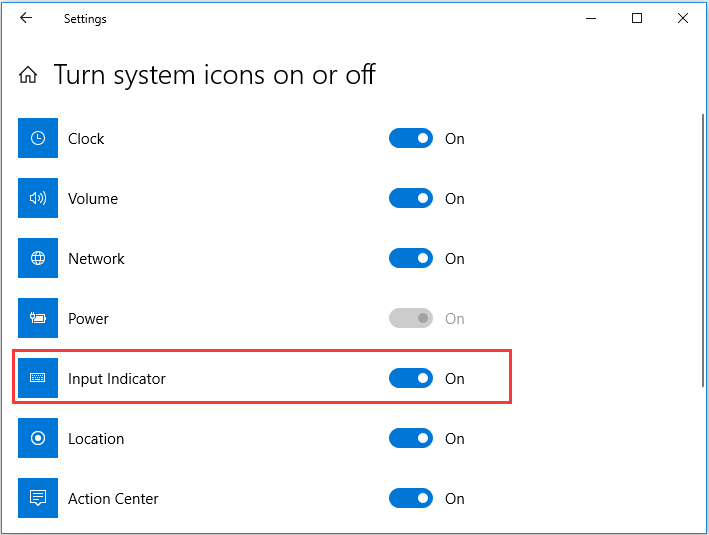Click the Clock icon tile
Screen dimensions: 709x535
[38, 138]
